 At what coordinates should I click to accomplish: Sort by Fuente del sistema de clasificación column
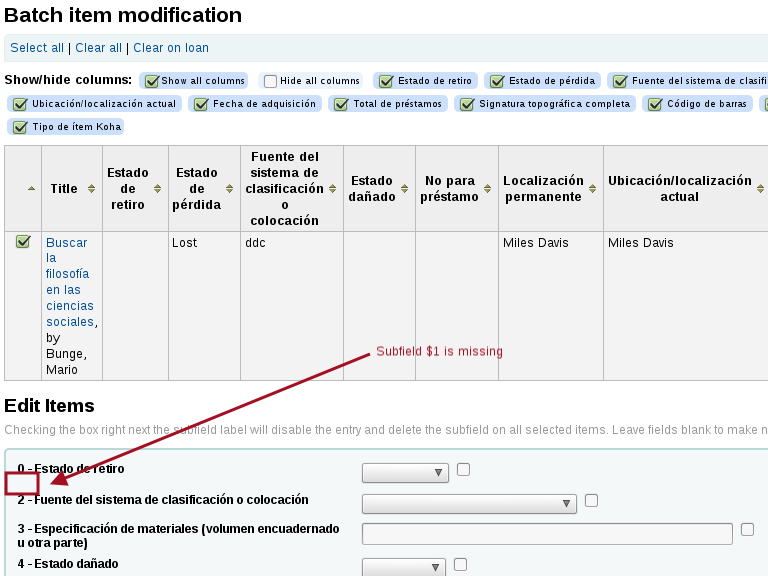coord(333,189)
